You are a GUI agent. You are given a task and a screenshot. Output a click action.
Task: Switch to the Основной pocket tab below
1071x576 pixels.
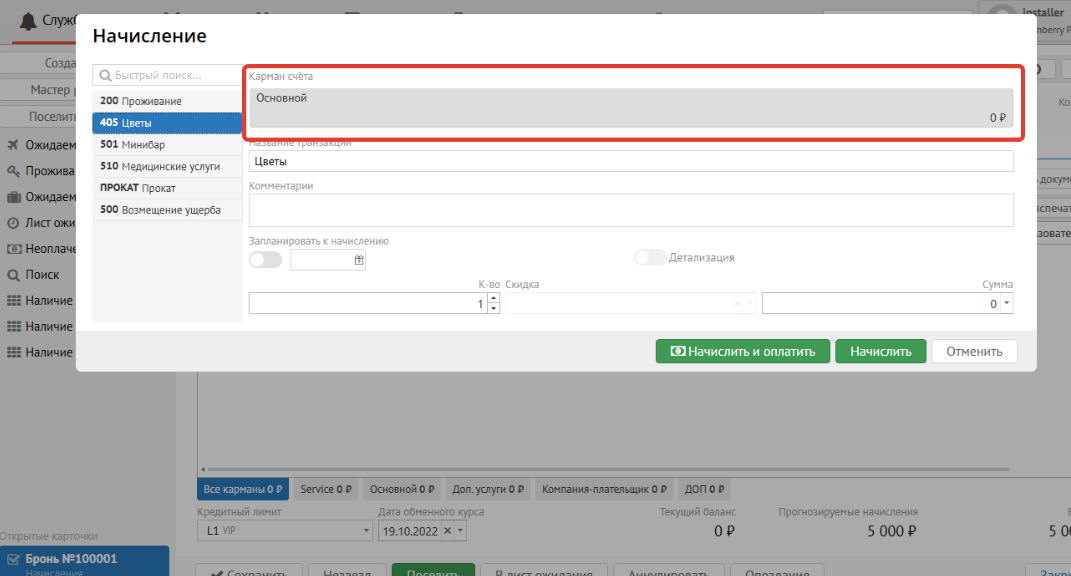coord(402,489)
